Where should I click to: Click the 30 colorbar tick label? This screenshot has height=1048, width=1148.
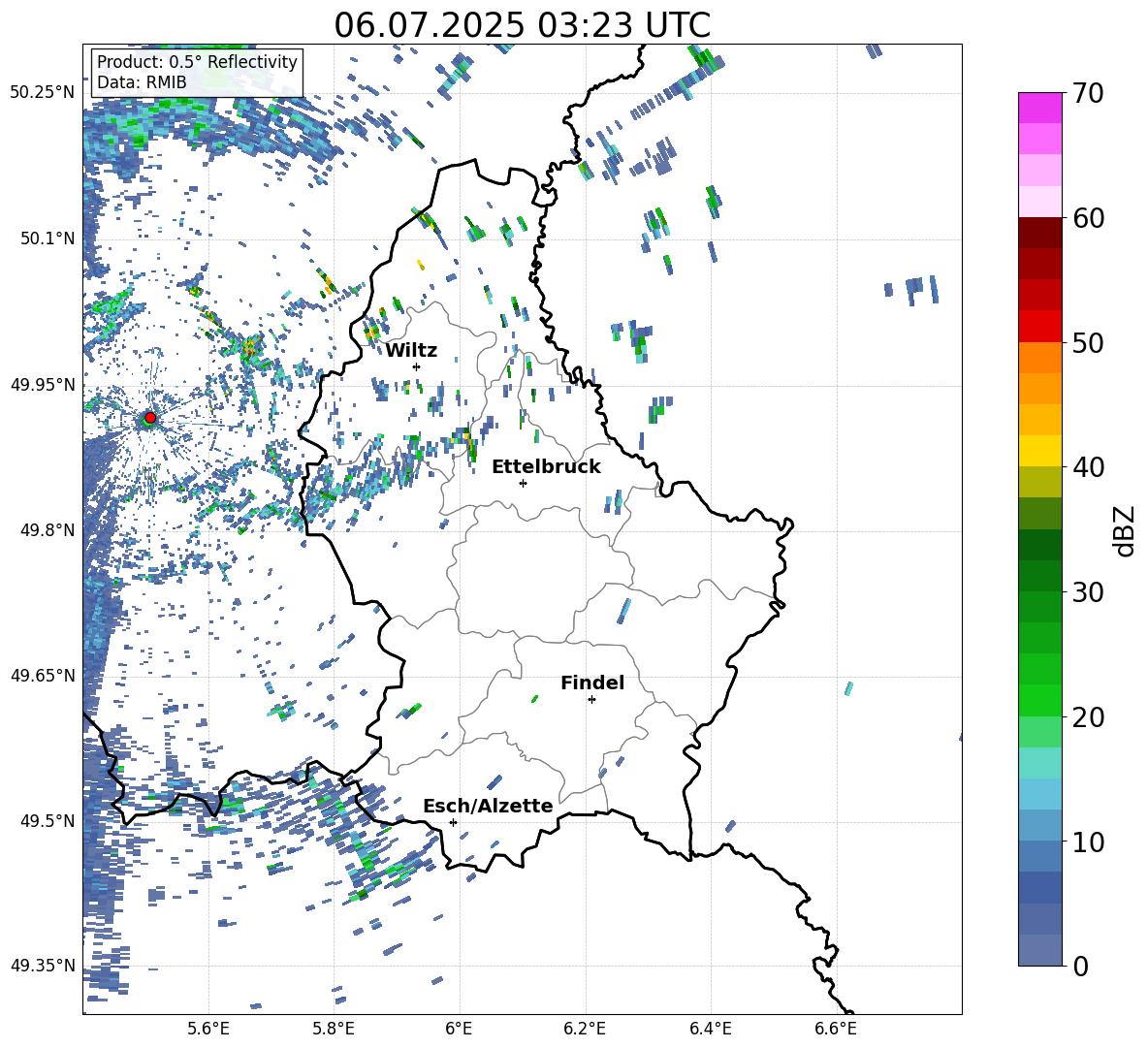[x=1088, y=592]
